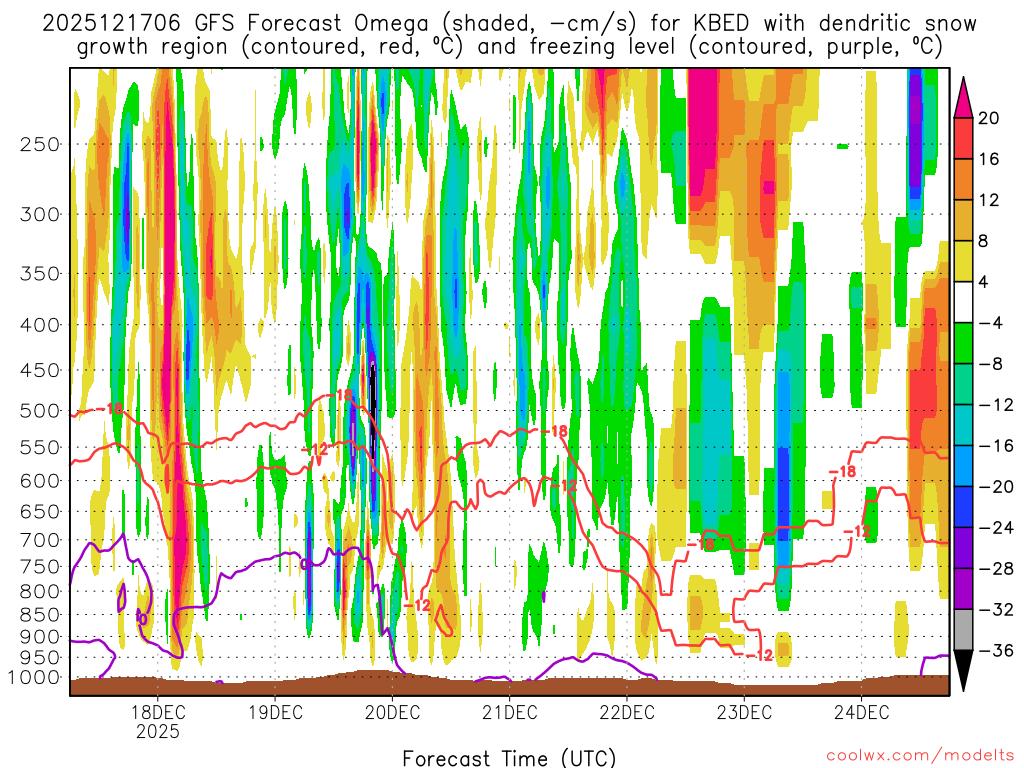Click the 850 pressure level label

pyautogui.click(x=40, y=615)
